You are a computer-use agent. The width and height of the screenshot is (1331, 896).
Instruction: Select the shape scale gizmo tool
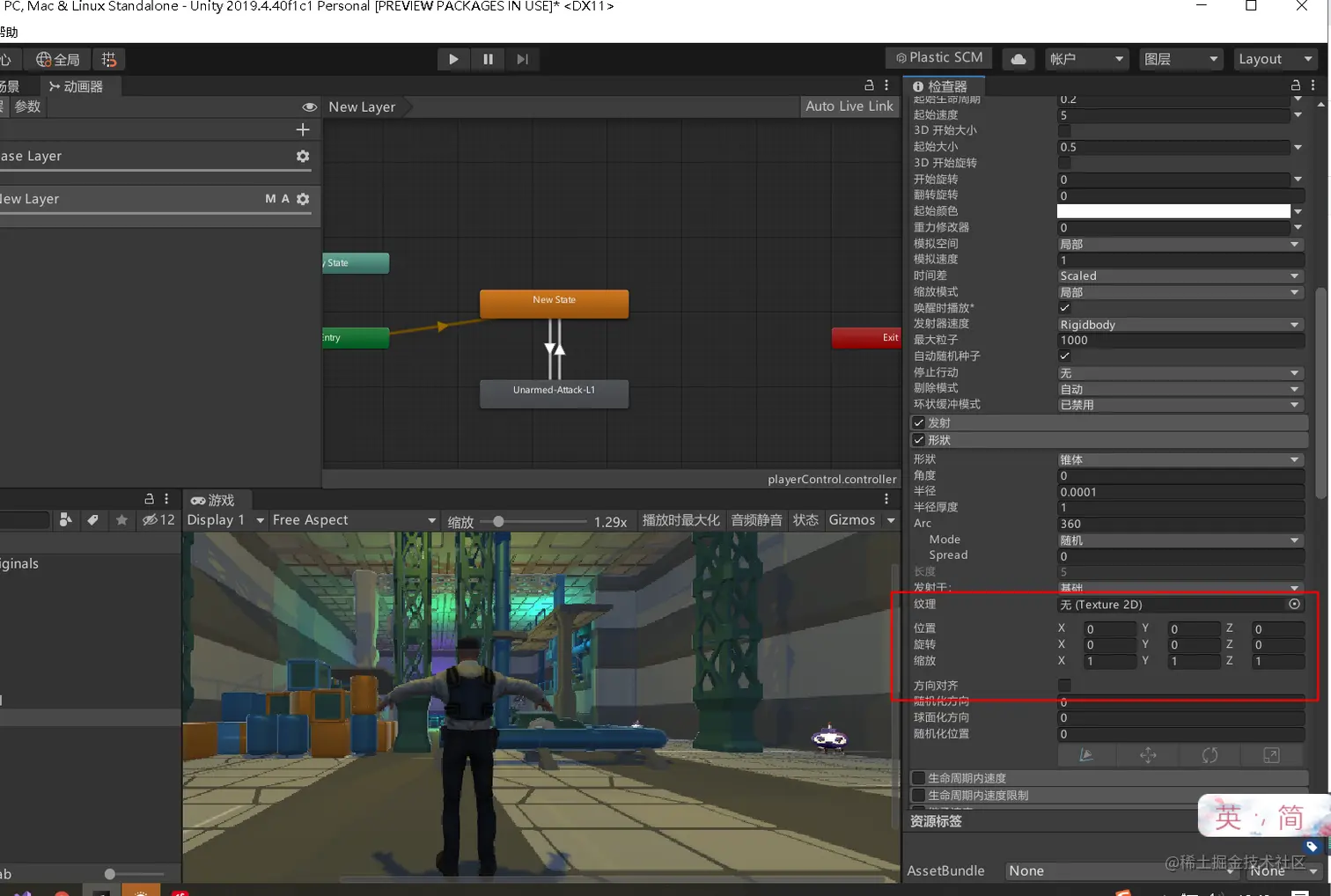tap(1271, 755)
